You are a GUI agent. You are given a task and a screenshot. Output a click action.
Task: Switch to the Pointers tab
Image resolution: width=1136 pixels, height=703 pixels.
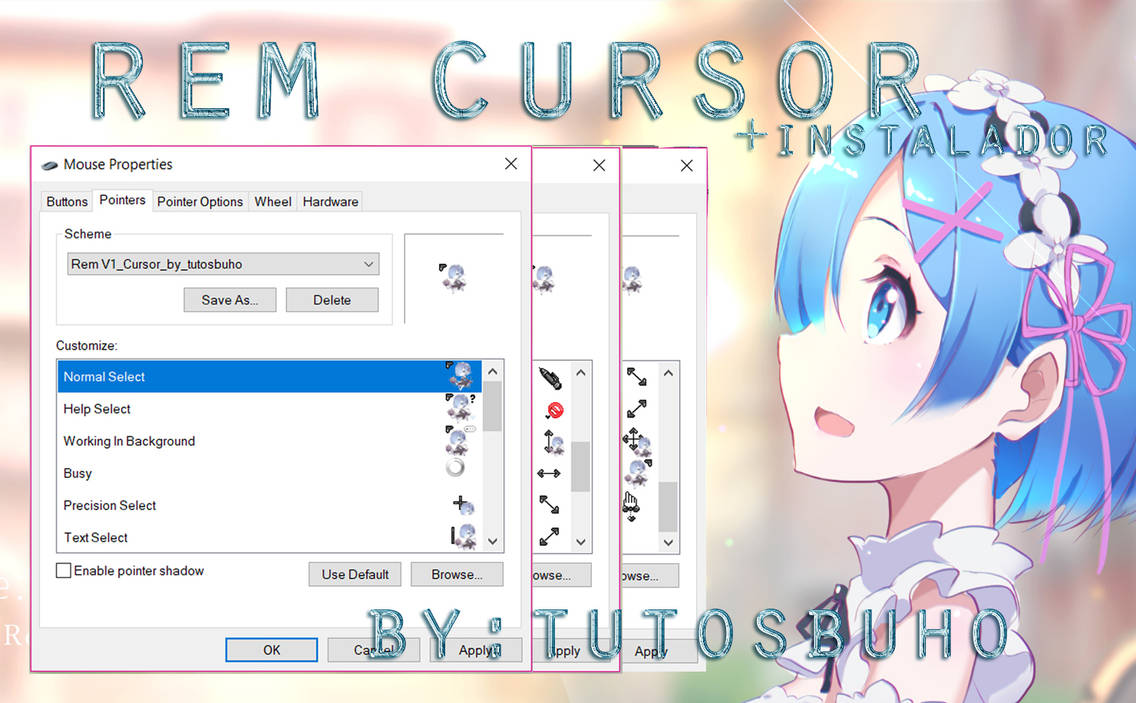pos(122,200)
